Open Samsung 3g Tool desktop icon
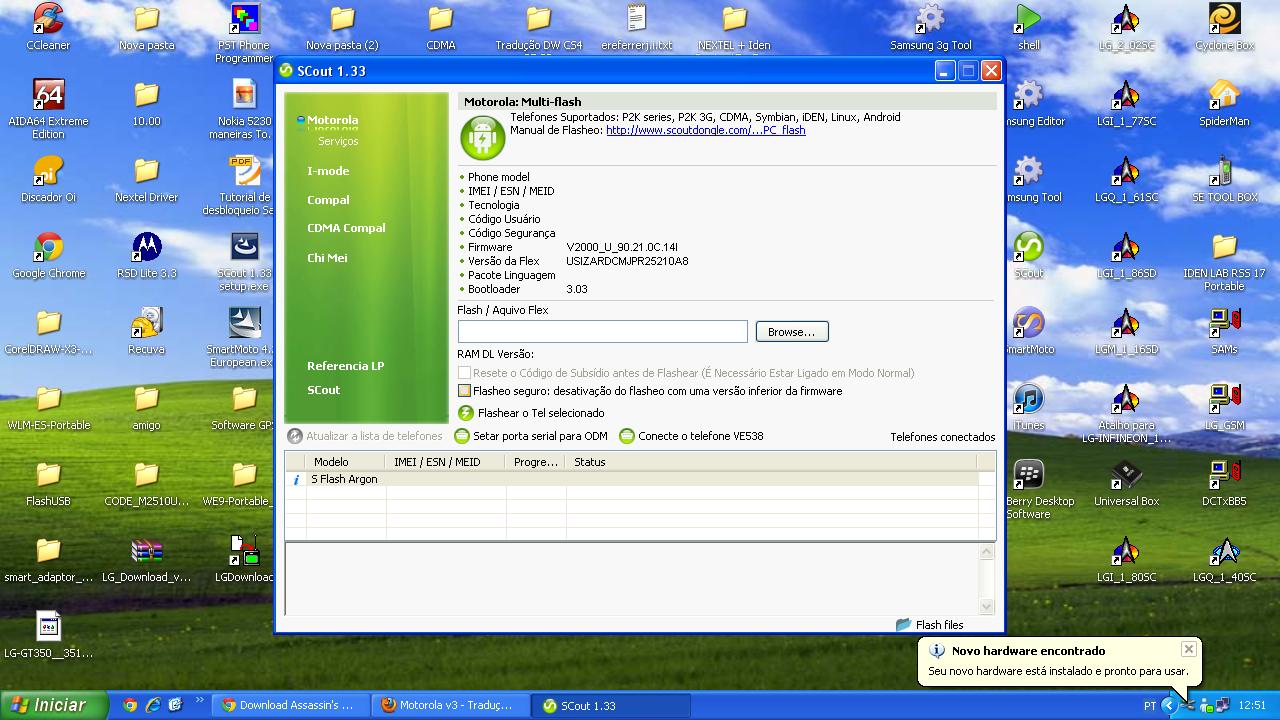This screenshot has height=720, width=1280. pyautogui.click(x=931, y=27)
